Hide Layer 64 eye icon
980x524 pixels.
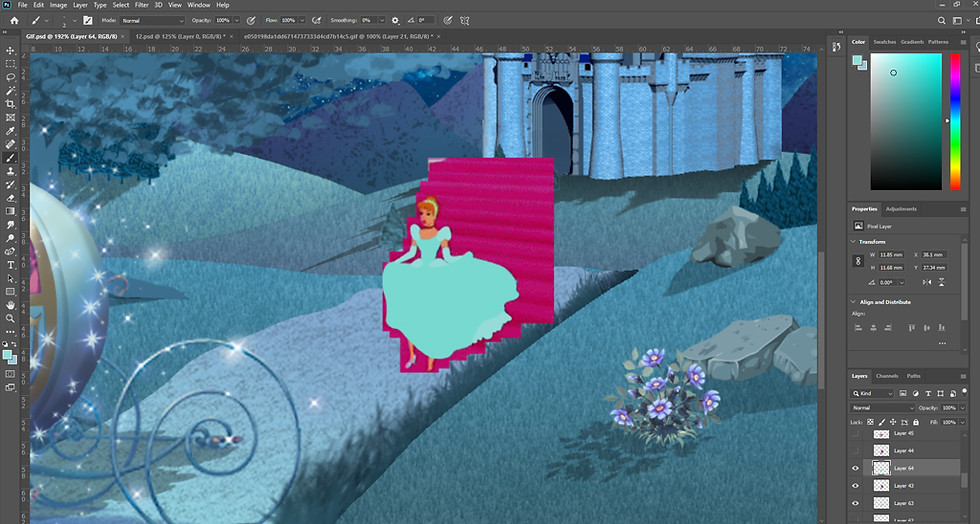(856, 468)
